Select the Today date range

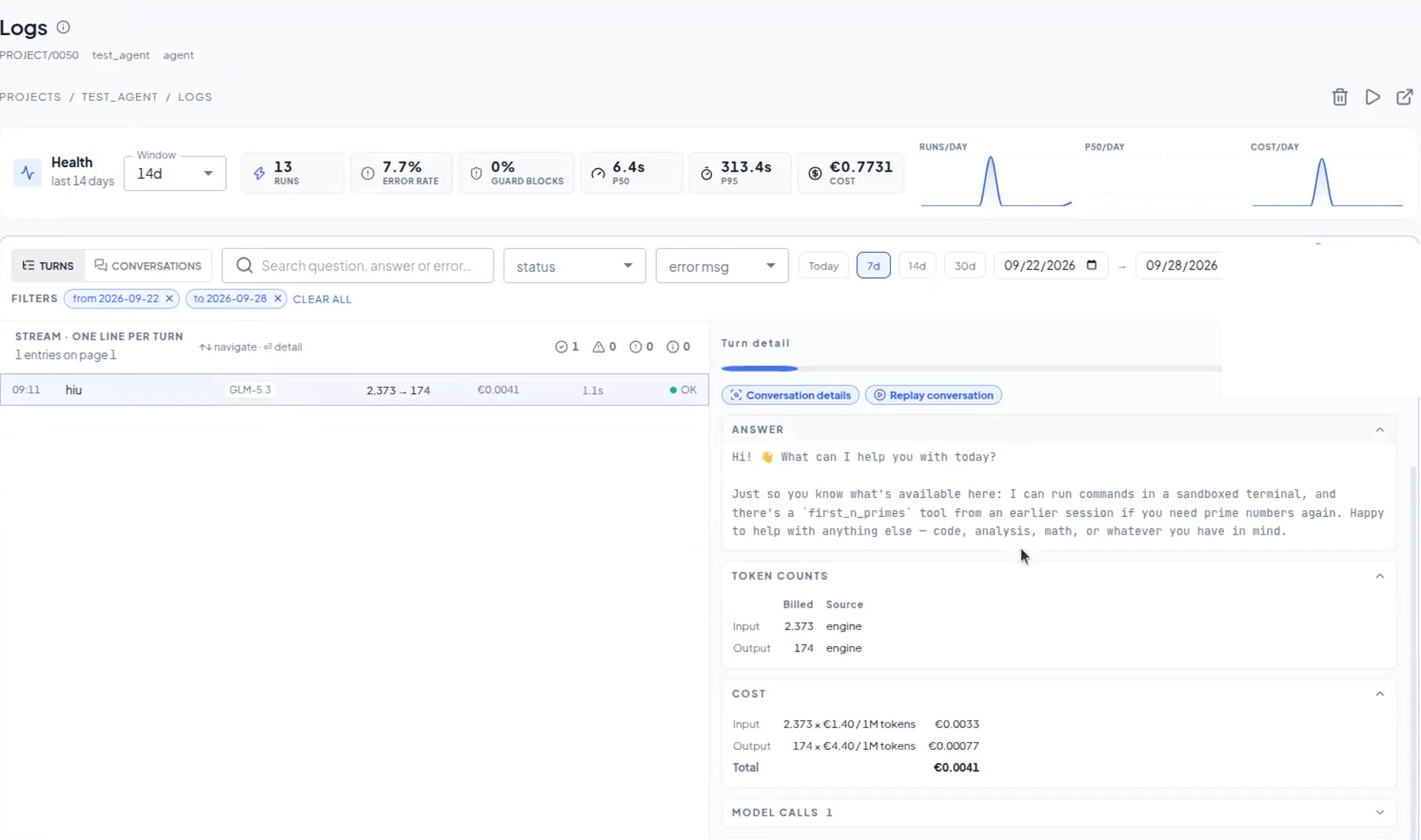point(824,266)
